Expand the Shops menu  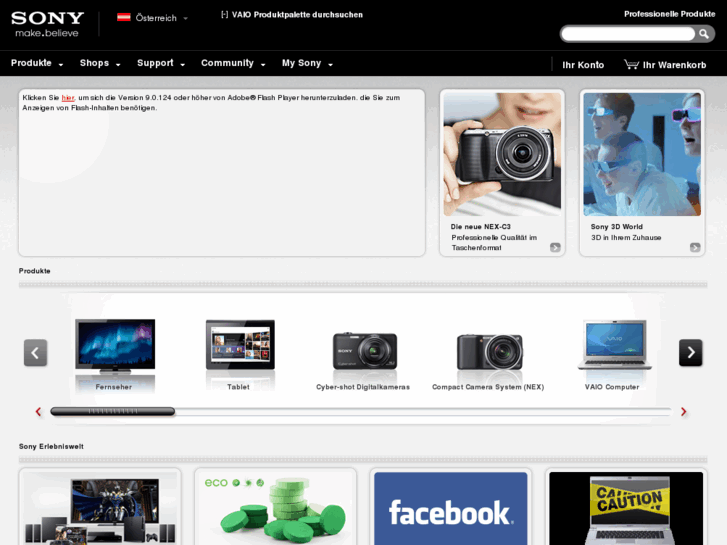(x=100, y=63)
